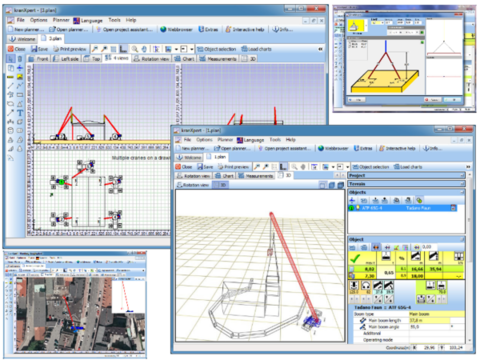Pick the Rectangle tool in the 3.plan drawing palette

pyautogui.click(x=20, y=95)
